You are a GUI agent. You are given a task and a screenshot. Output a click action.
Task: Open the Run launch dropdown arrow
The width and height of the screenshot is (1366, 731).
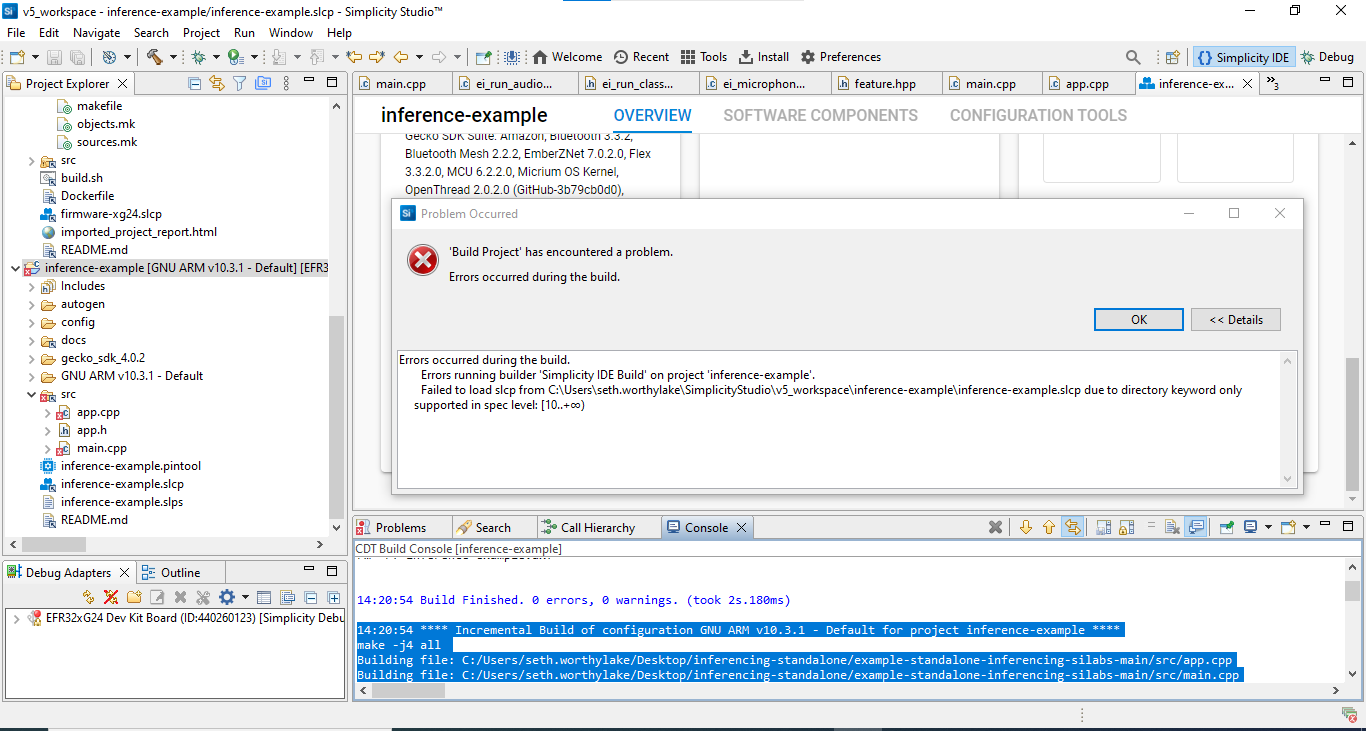coord(254,57)
